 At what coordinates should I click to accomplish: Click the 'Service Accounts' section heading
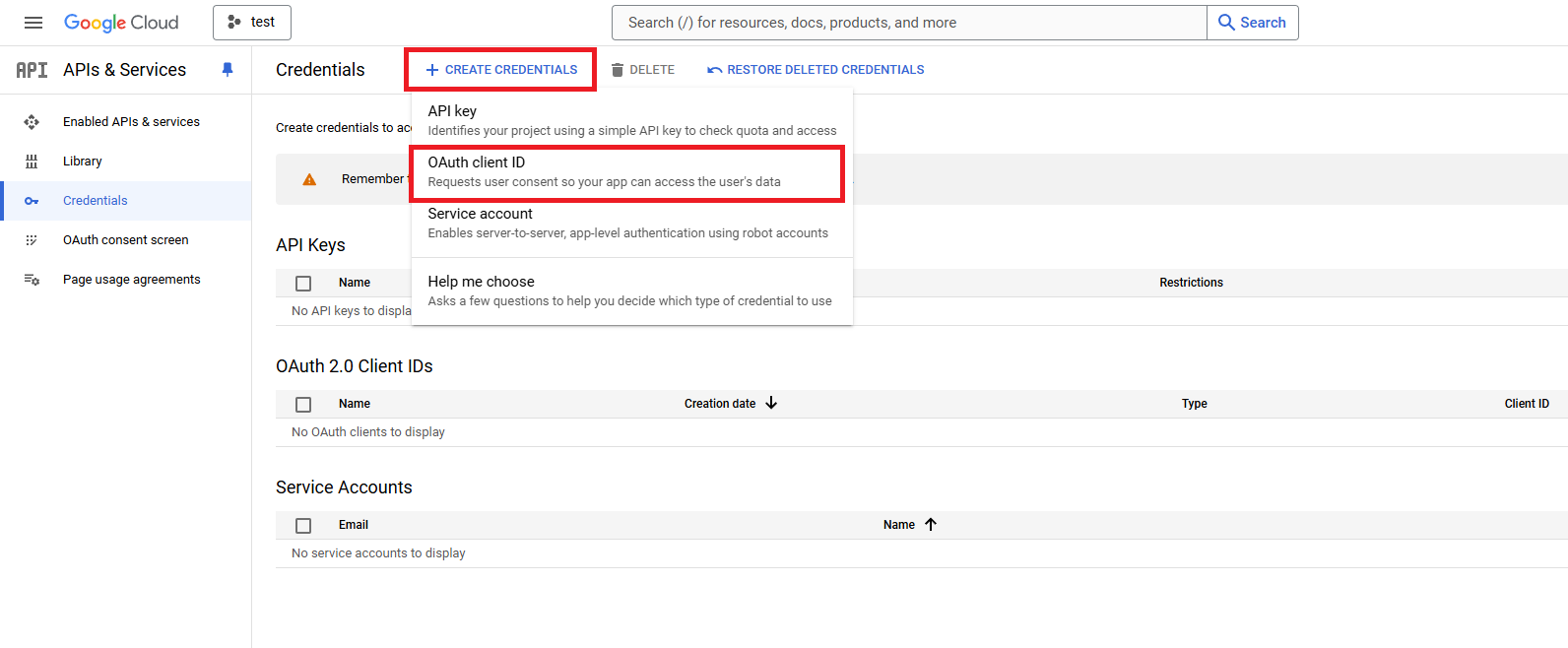pos(344,487)
